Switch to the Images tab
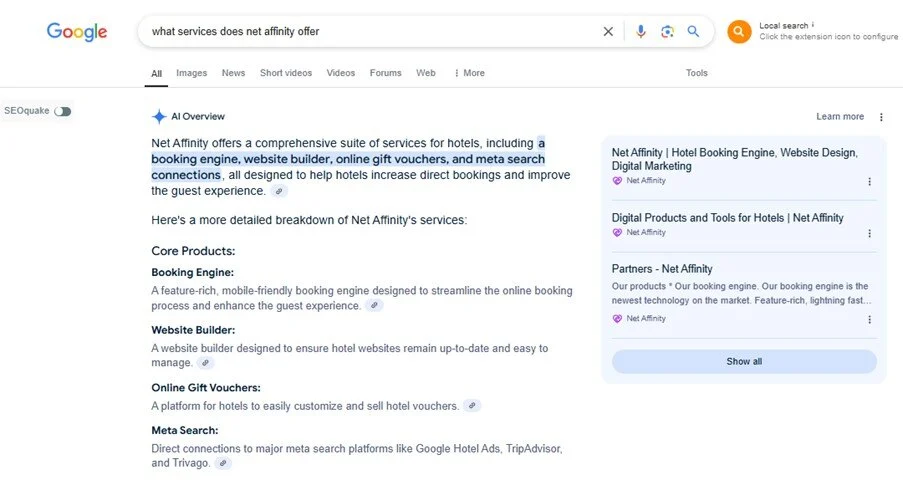Screen dimensions: 903x485 [191, 73]
